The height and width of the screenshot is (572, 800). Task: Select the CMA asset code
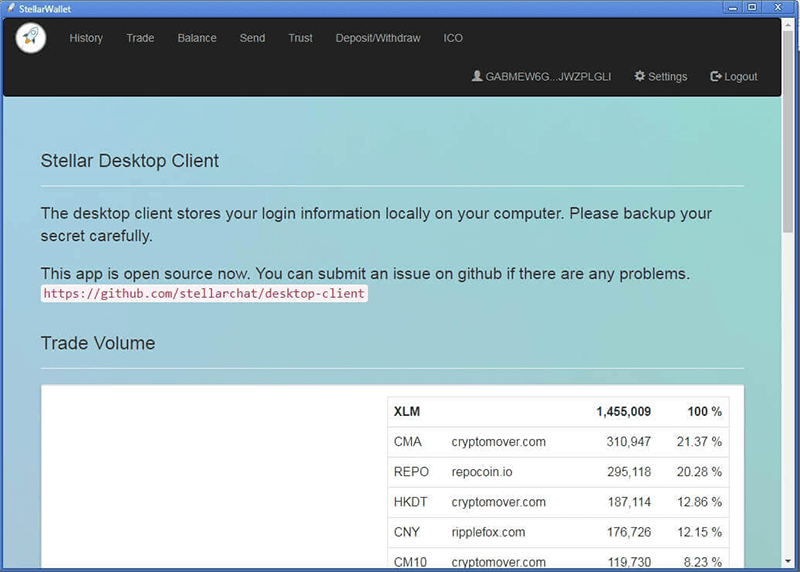[x=408, y=442]
